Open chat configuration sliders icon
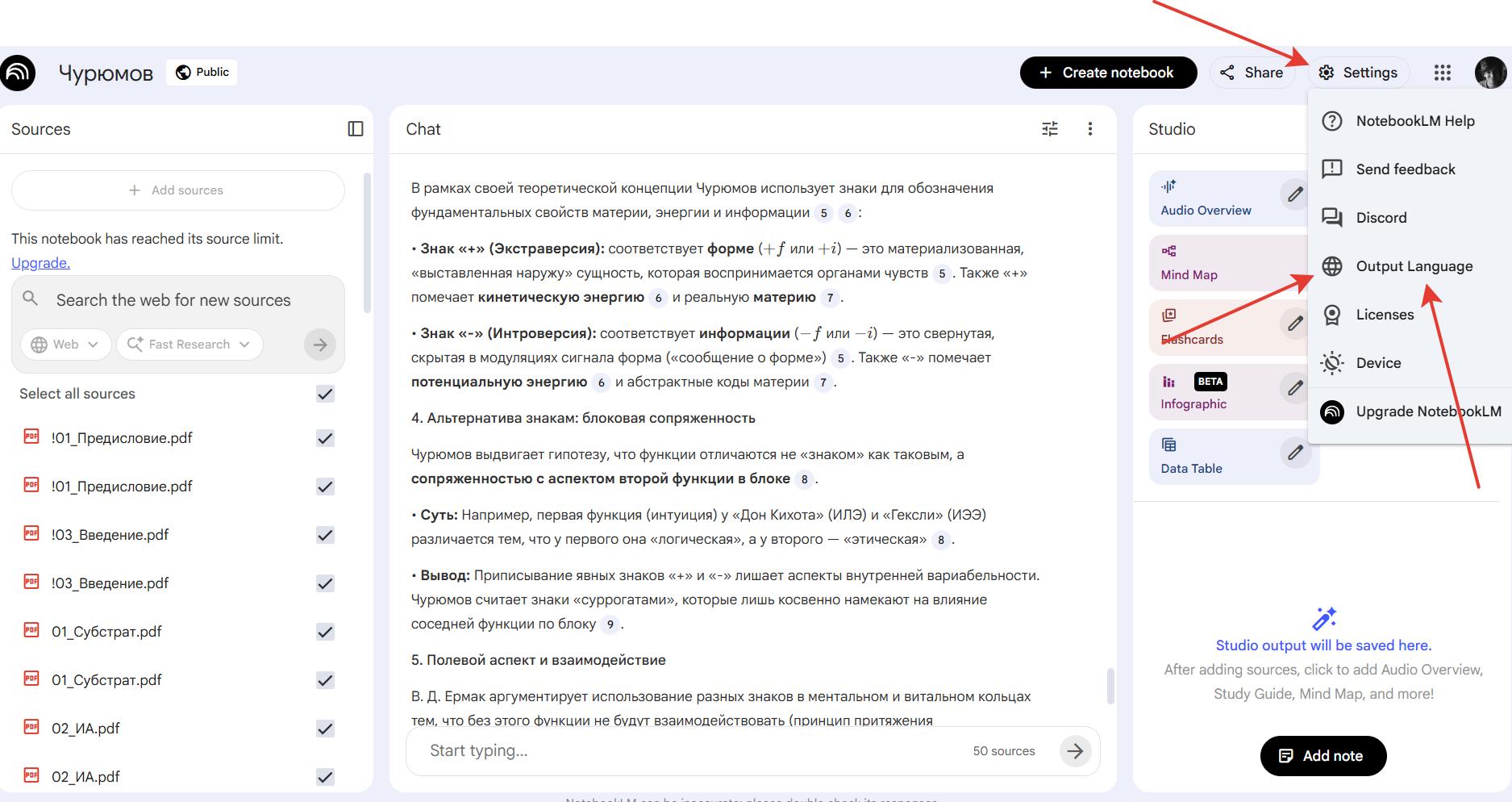Screen dimensions: 1512x802 tap(1049, 129)
